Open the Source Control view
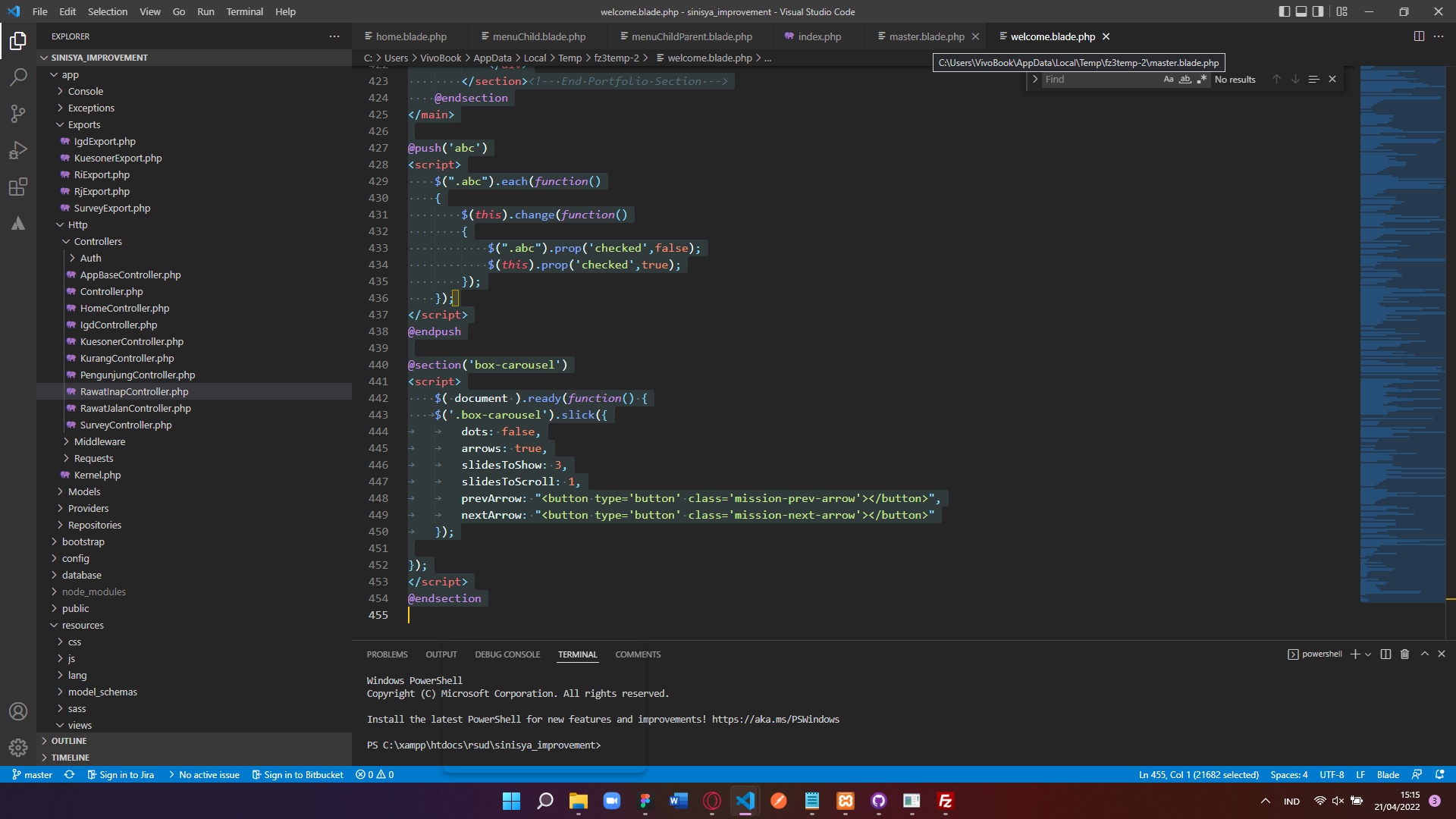Image resolution: width=1456 pixels, height=819 pixels. pos(18,114)
